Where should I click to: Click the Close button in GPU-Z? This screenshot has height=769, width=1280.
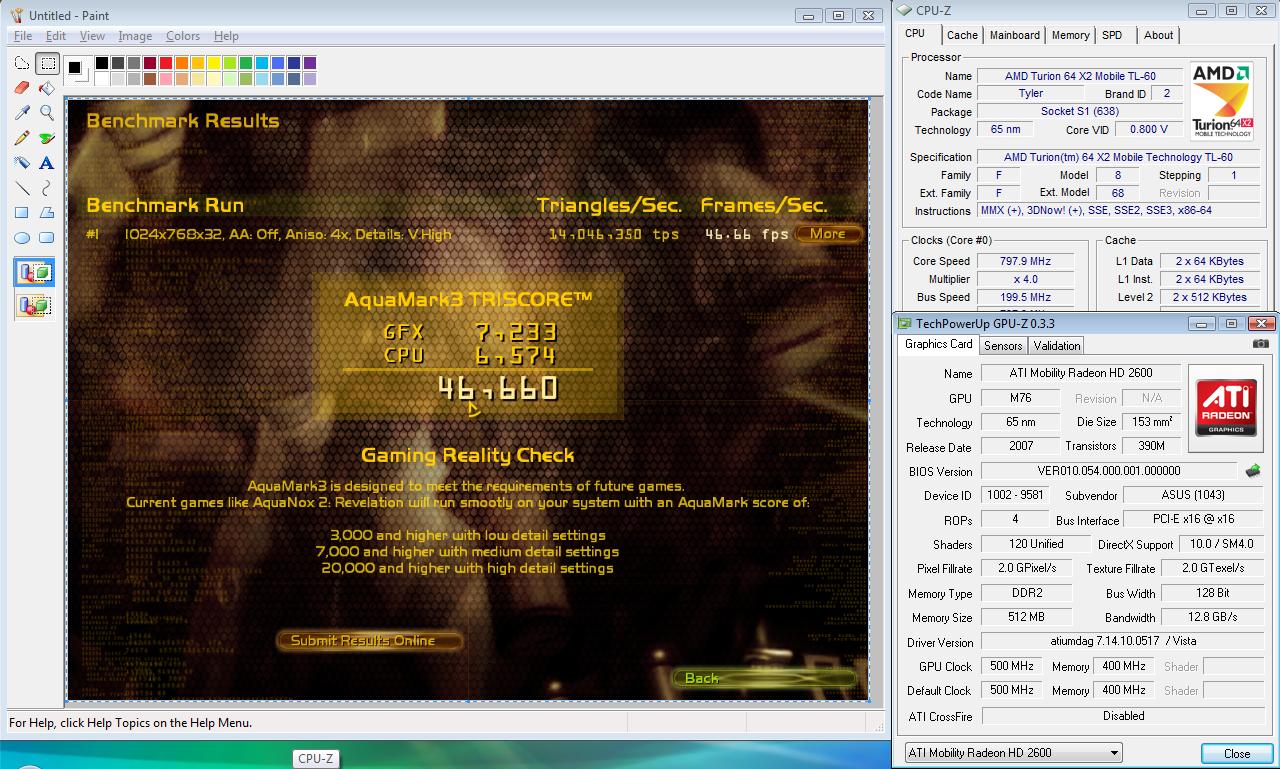[x=1237, y=754]
